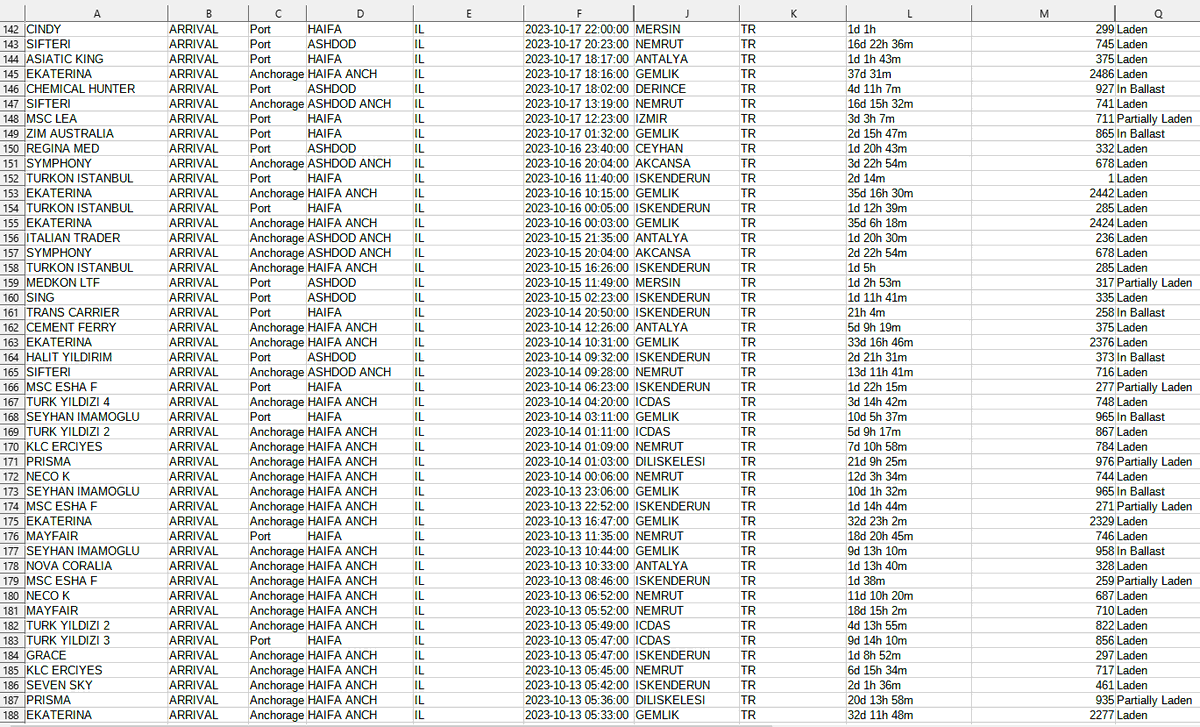Select column F header
Image resolution: width=1200 pixels, height=727 pixels.
pyautogui.click(x=578, y=13)
